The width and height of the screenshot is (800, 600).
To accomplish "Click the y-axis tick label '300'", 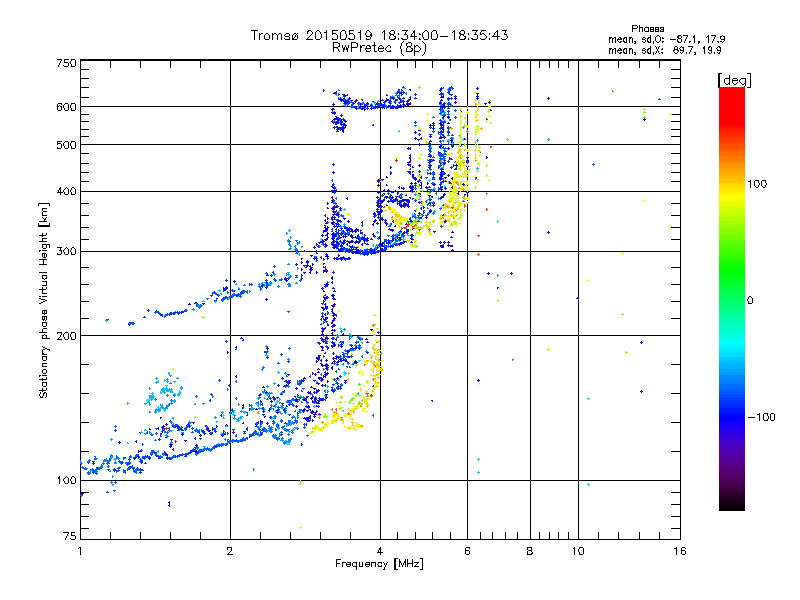I will [66, 252].
